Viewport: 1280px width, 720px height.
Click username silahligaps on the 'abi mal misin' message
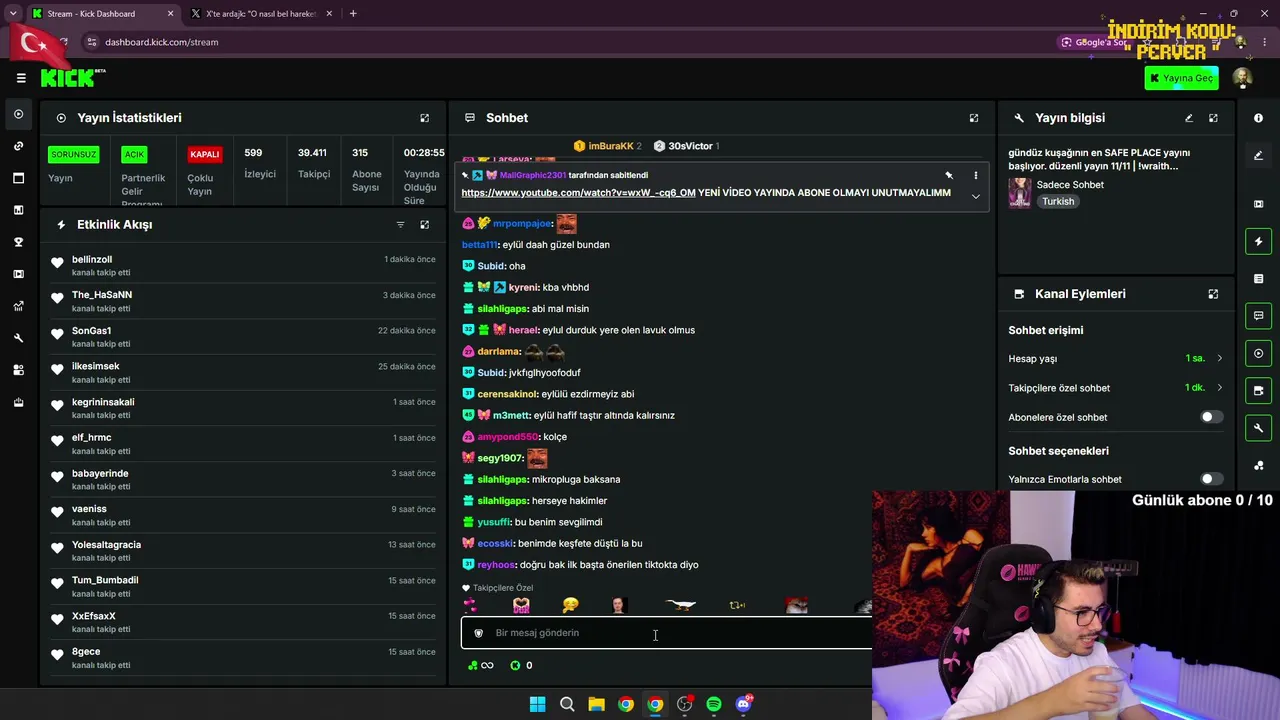coord(502,309)
